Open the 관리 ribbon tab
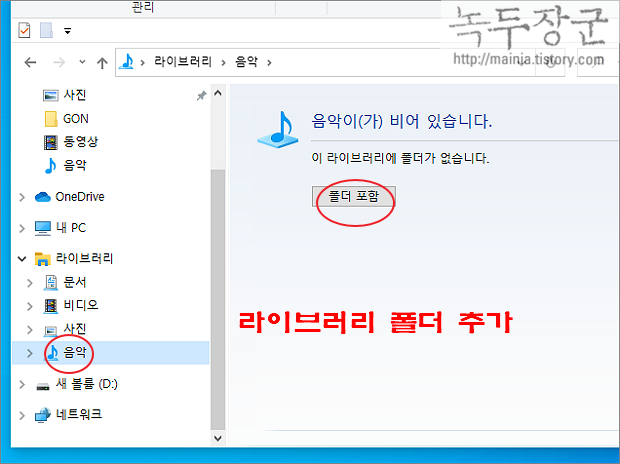The width and height of the screenshot is (620, 464). (143, 8)
